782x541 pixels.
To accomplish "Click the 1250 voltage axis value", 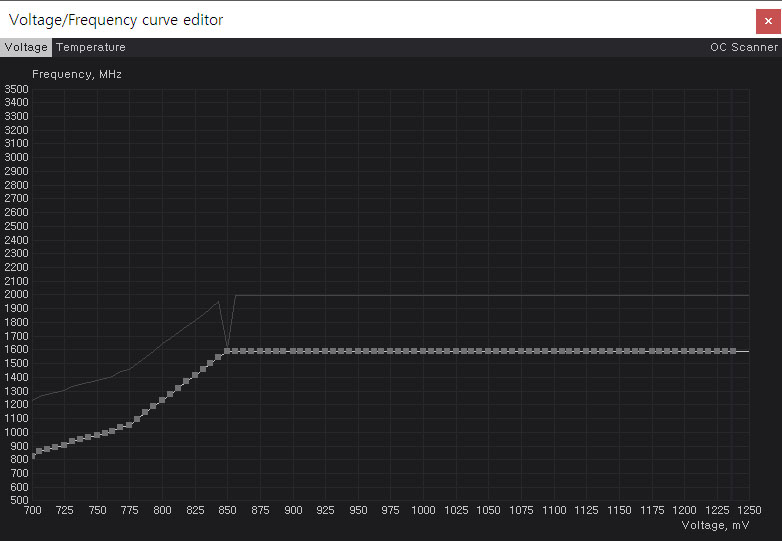I will (x=749, y=510).
